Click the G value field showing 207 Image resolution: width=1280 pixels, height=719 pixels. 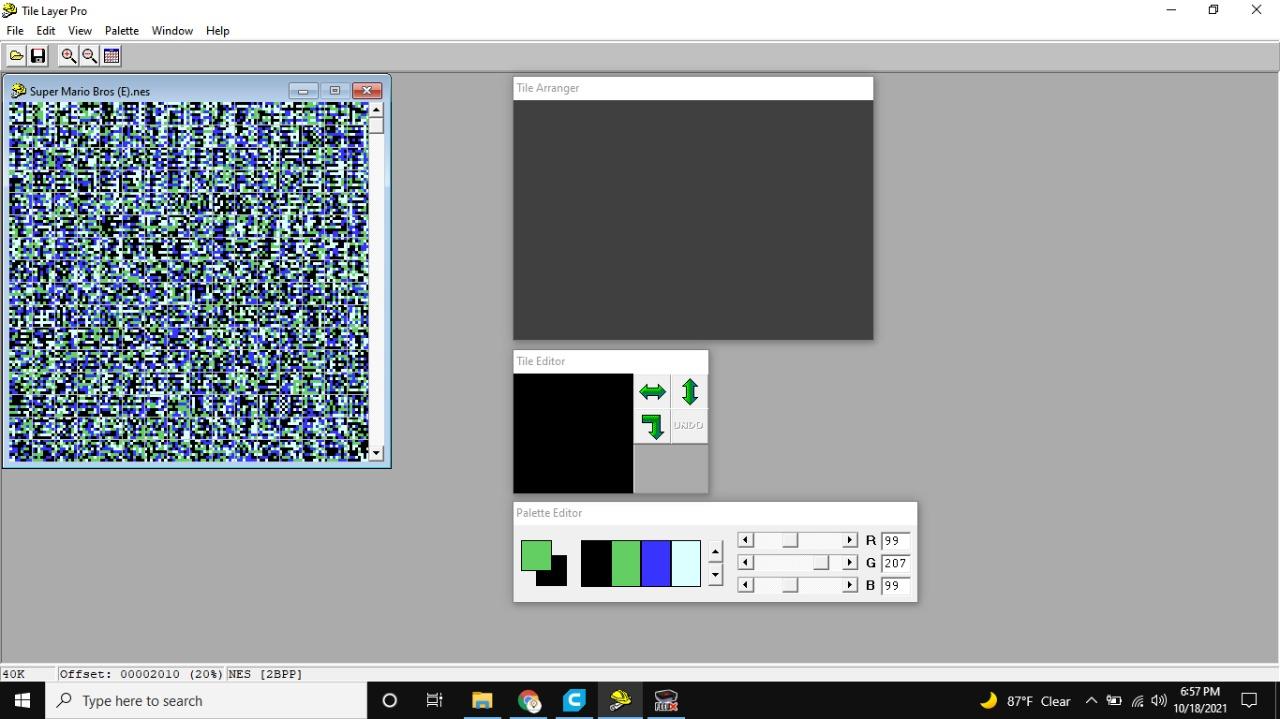coord(896,563)
